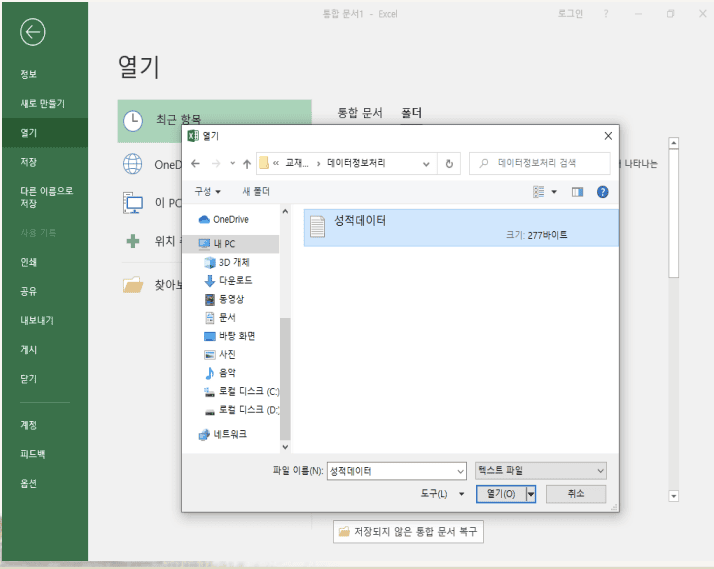Image resolution: width=714 pixels, height=569 pixels.
Task: Click the 새 폴더 button
Action: click(257, 191)
